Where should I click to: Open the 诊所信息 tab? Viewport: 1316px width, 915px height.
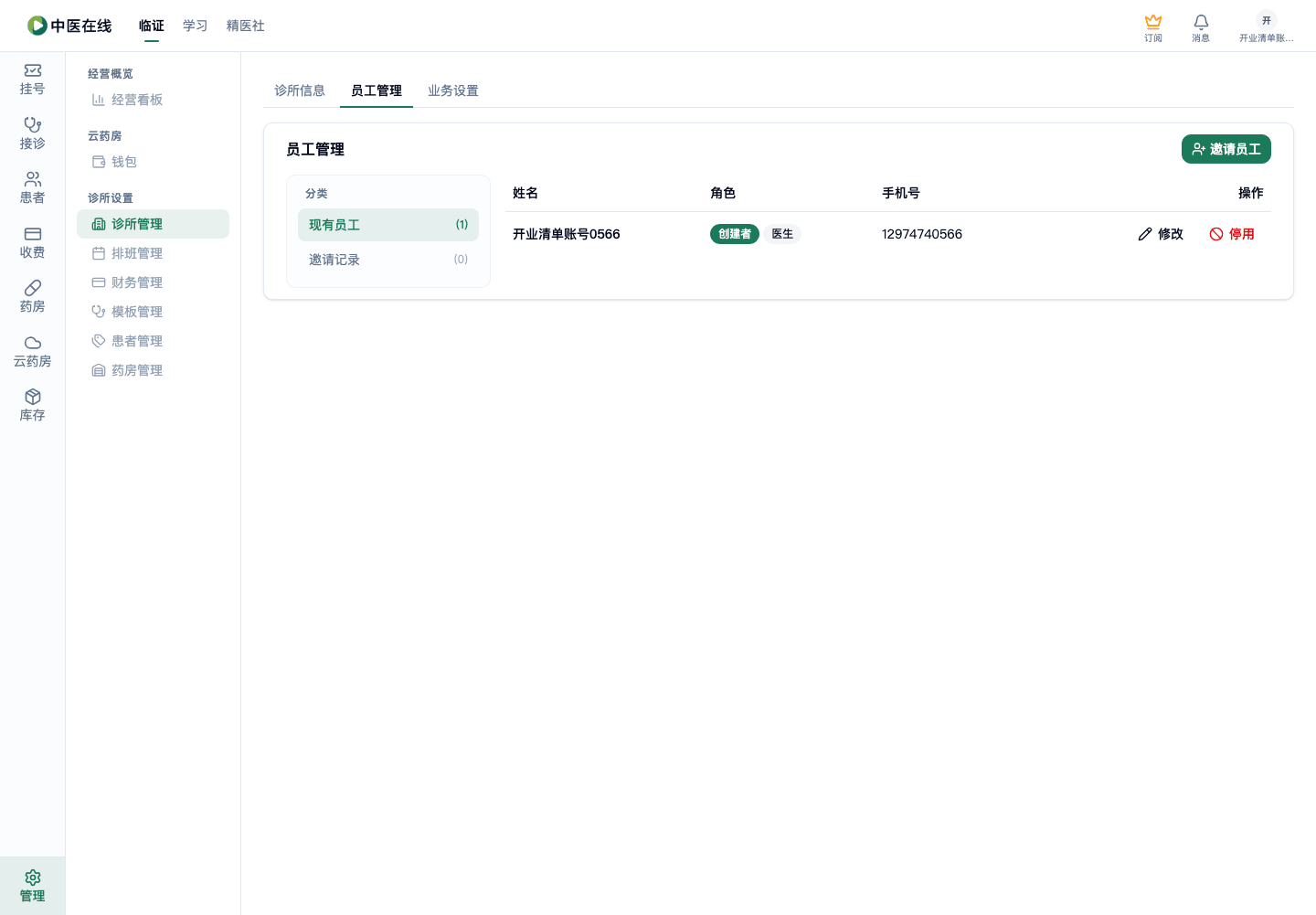tap(300, 90)
